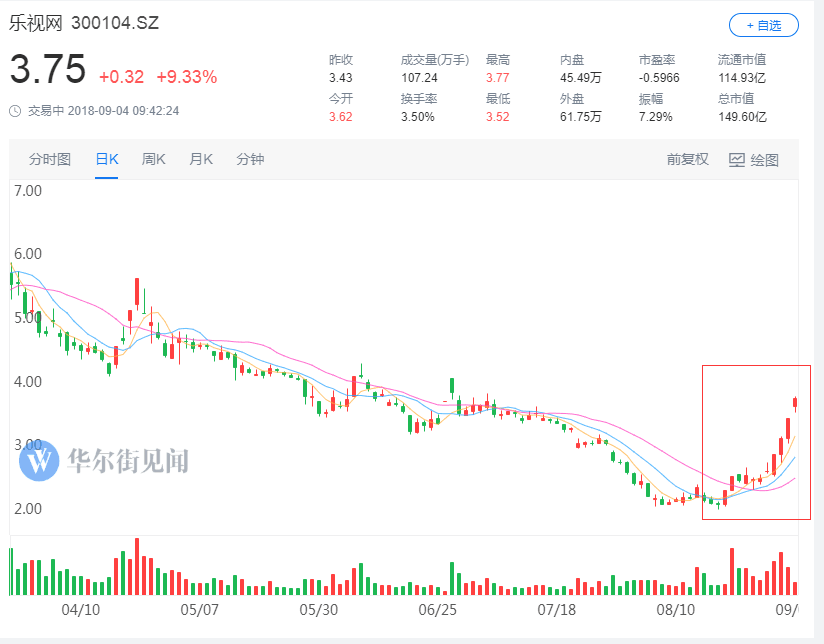Image resolution: width=824 pixels, height=644 pixels.
Task: Click the 内盘 value 45.49万
Action: [x=581, y=78]
